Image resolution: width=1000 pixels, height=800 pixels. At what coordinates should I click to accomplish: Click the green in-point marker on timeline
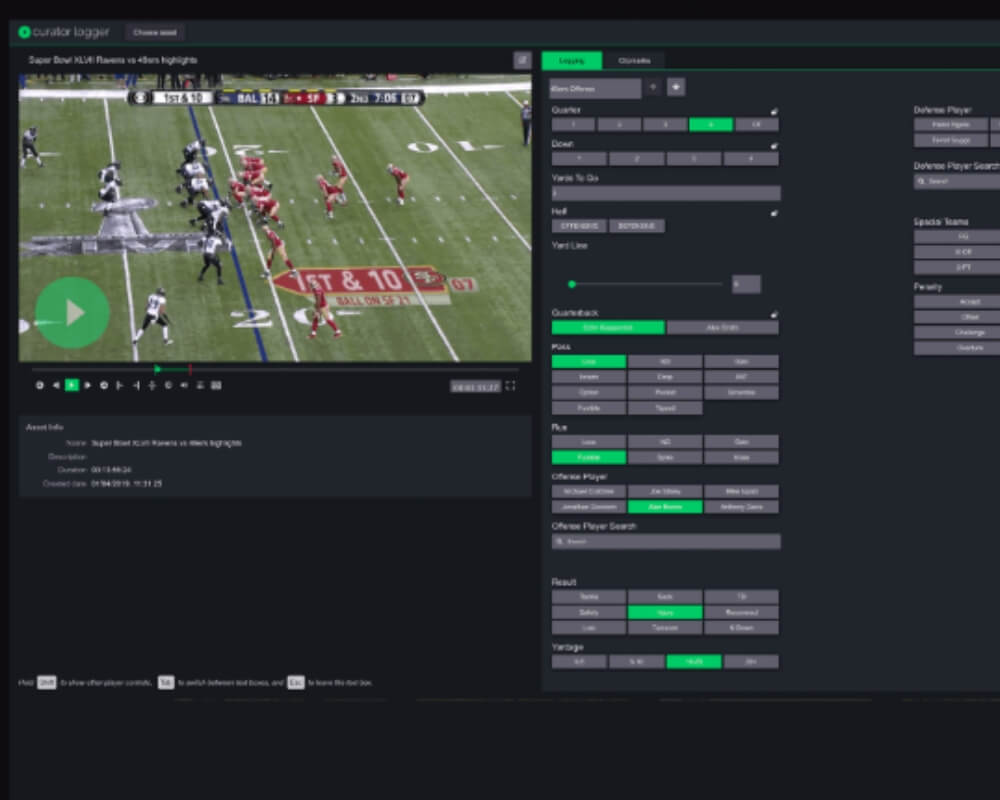[x=158, y=369]
